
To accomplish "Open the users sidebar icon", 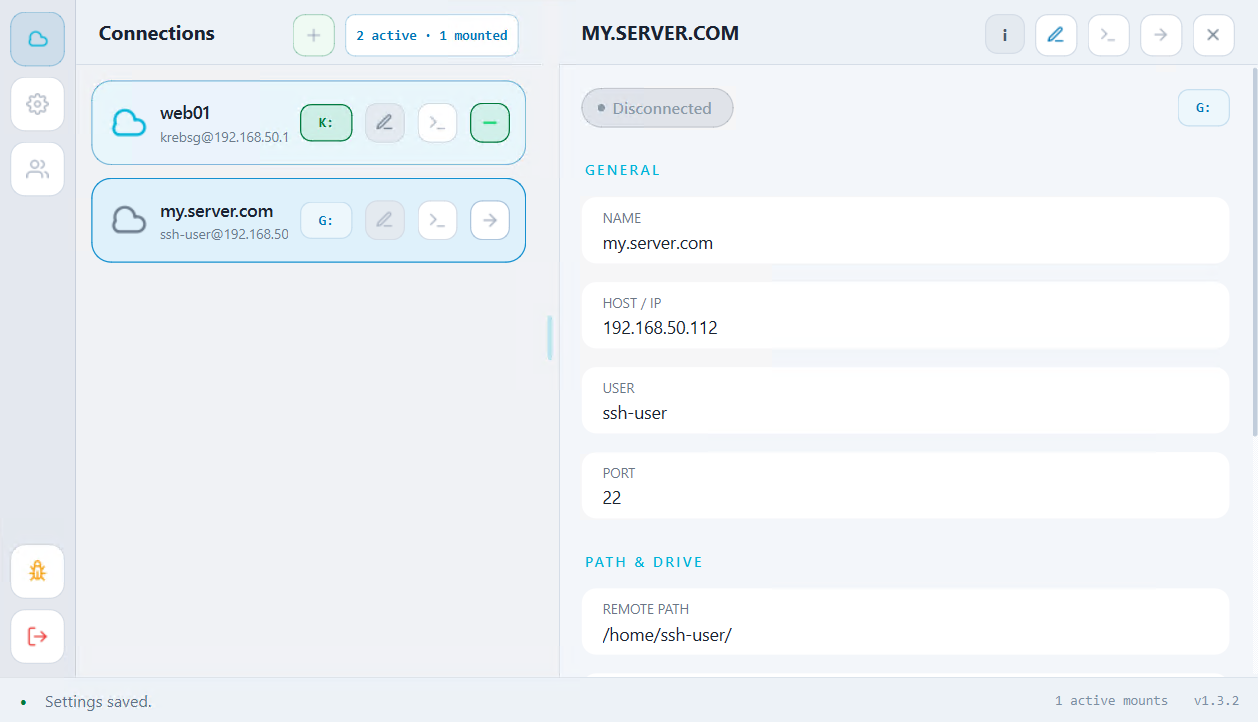I will click(x=38, y=169).
